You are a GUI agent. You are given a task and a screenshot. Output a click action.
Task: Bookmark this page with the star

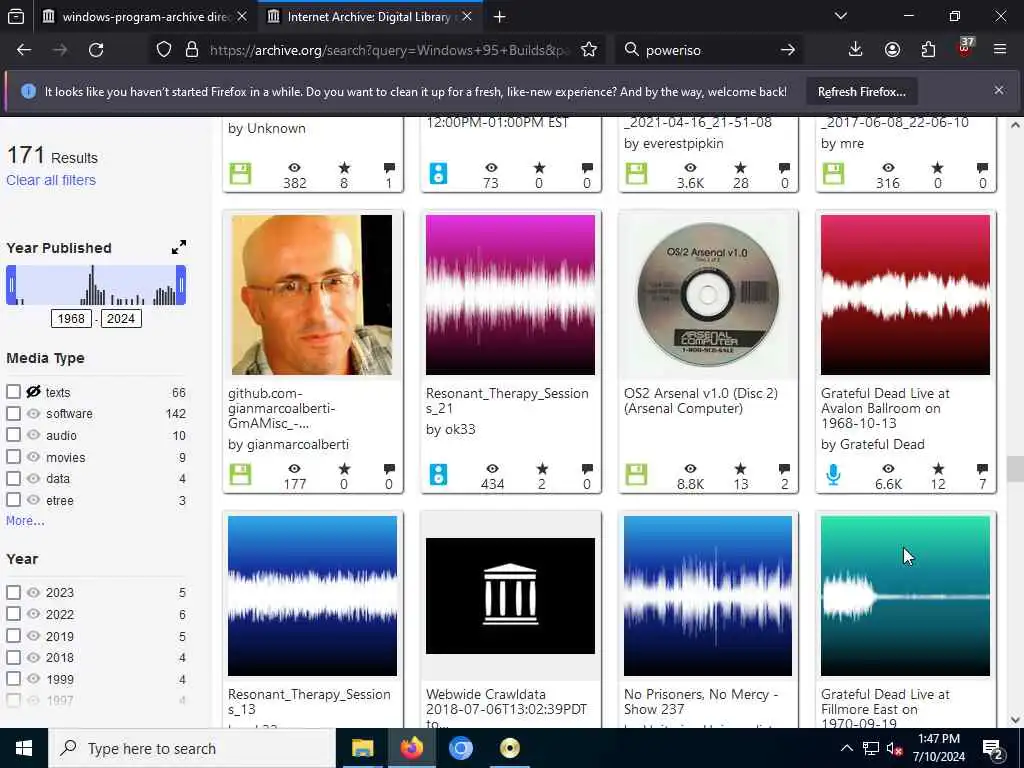pyautogui.click(x=588, y=50)
